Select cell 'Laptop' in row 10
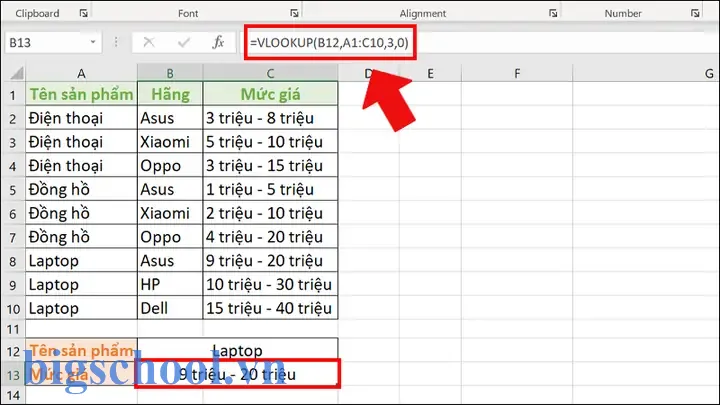Screen dimensions: 720x405 pyautogui.click(x=81, y=308)
